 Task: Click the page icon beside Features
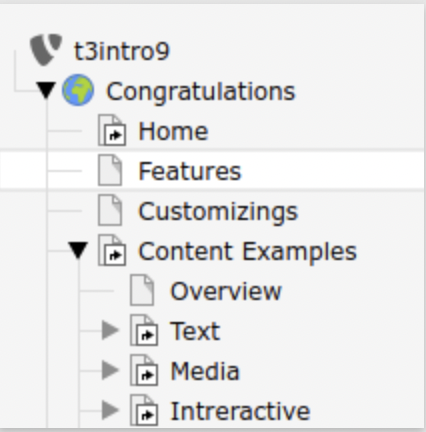[x=110, y=170]
